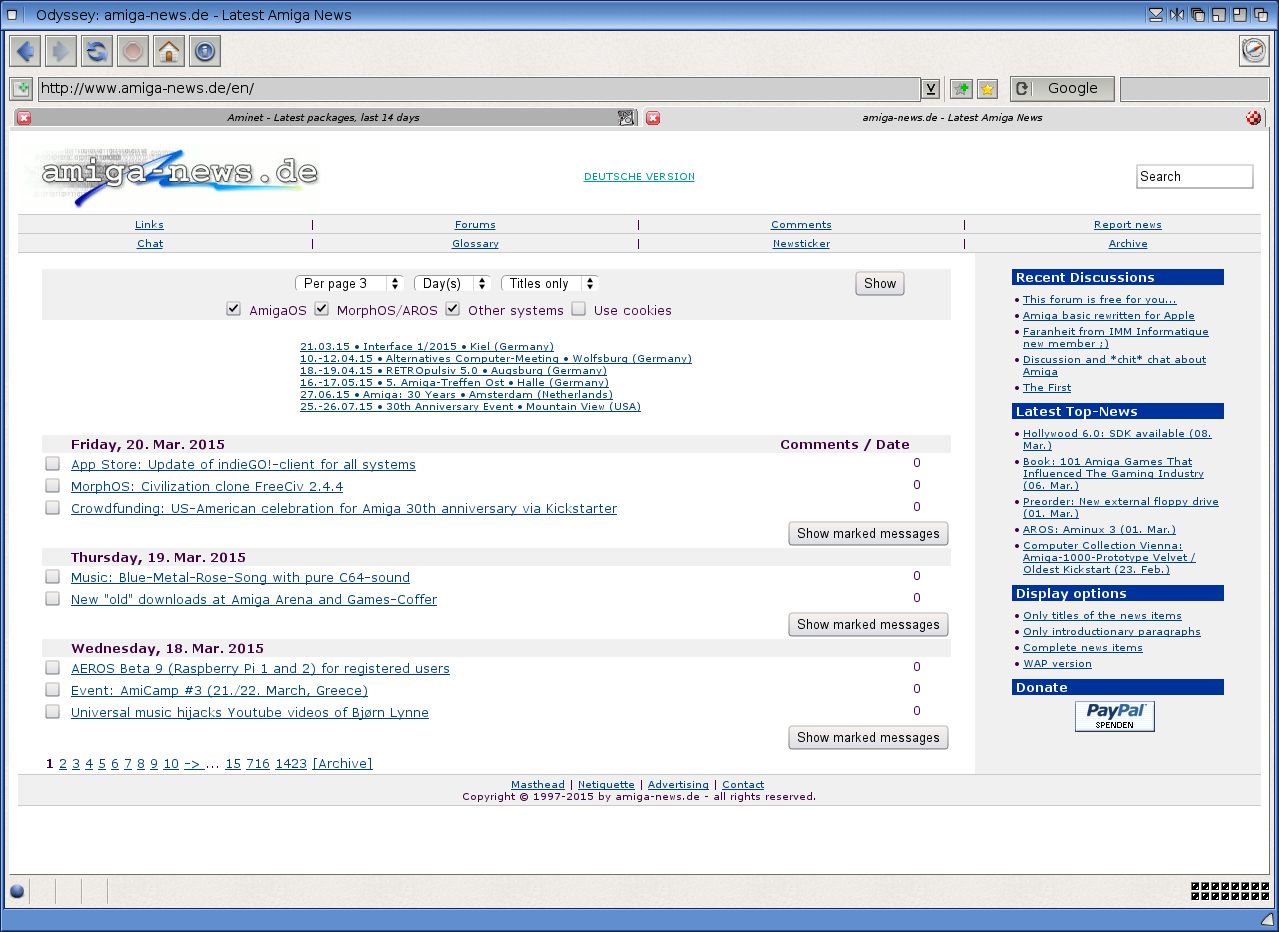Click the site Search field
The width and height of the screenshot is (1279, 932).
(x=1195, y=176)
